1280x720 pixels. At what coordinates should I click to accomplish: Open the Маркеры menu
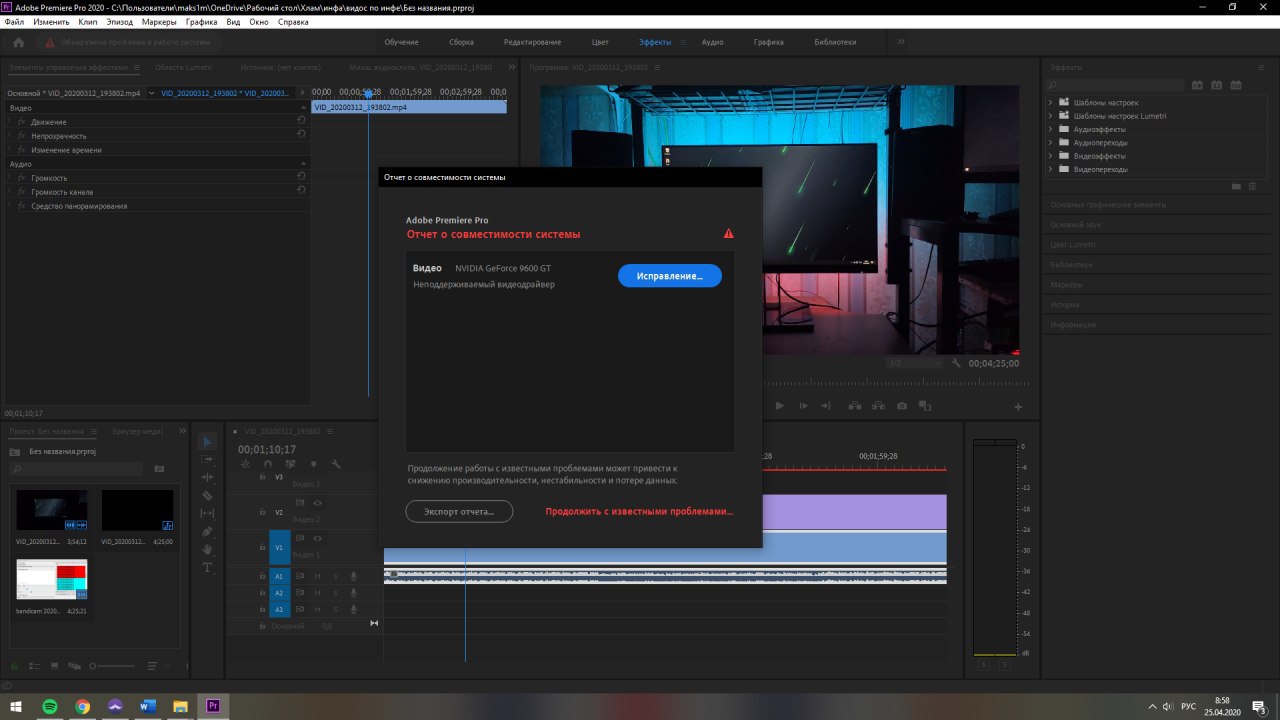(x=159, y=21)
